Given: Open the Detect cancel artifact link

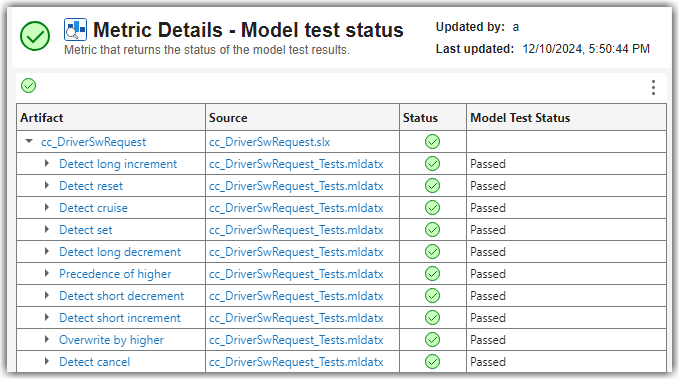Looking at the screenshot, I should coord(95,362).
